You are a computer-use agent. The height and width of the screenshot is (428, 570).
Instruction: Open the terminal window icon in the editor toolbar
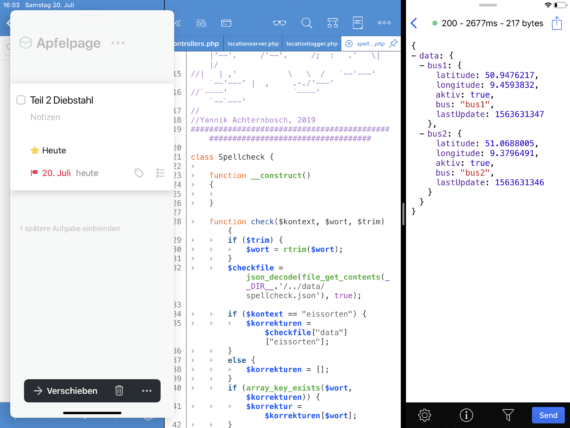point(226,23)
